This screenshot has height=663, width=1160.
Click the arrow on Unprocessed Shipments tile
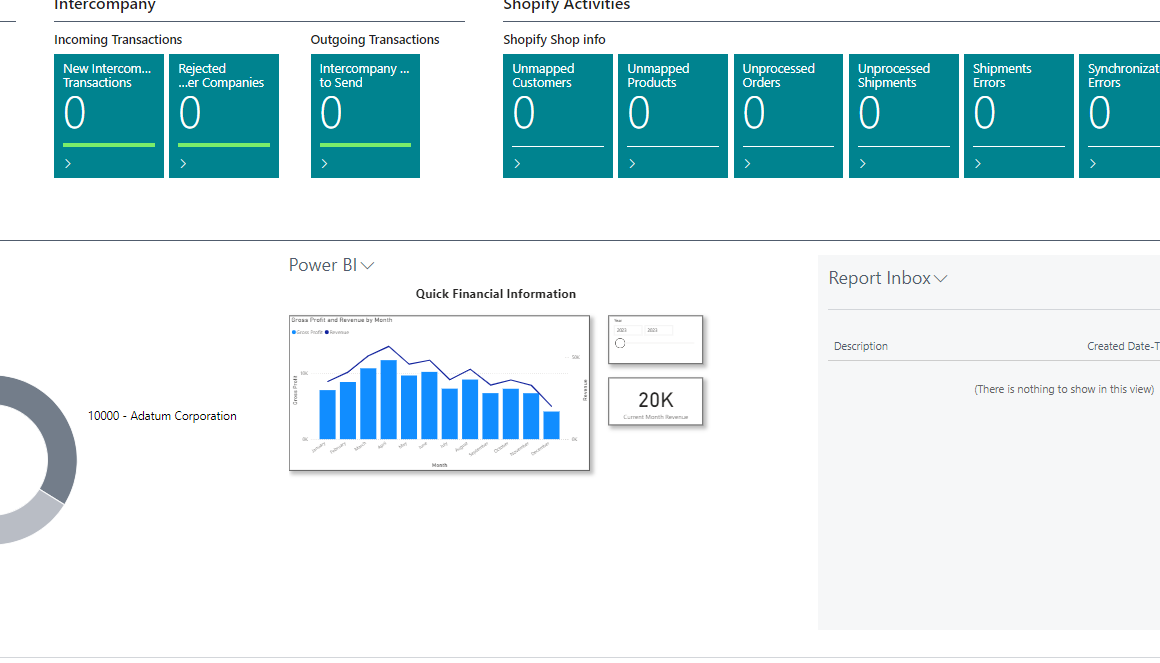pos(862,164)
